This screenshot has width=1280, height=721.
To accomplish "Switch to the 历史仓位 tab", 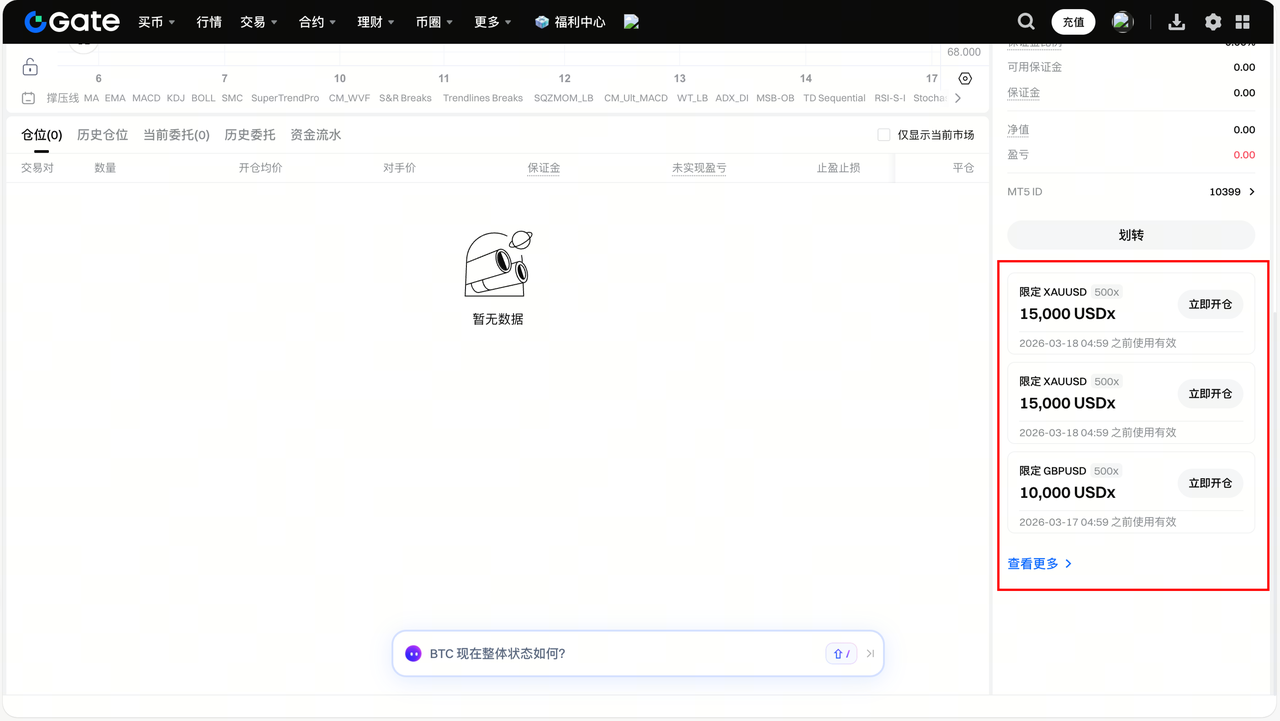I will [x=102, y=135].
